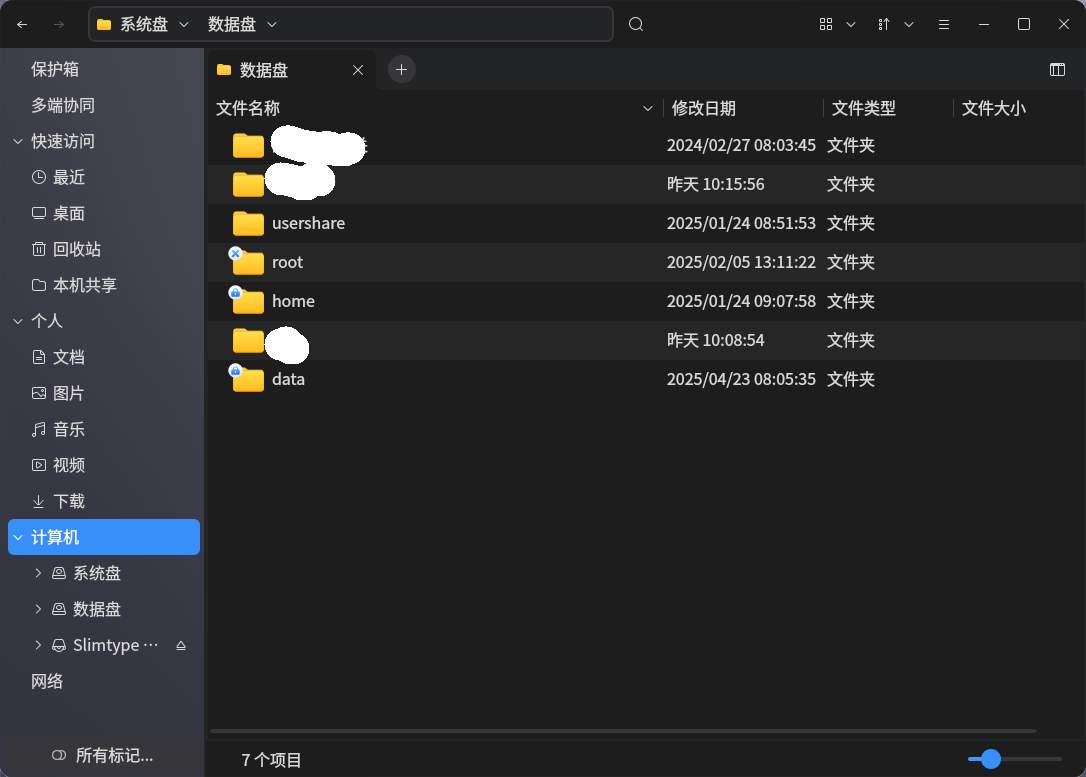Viewport: 1086px width, 777px height.
Task: Toggle the detail panel column icon
Action: tap(1057, 69)
